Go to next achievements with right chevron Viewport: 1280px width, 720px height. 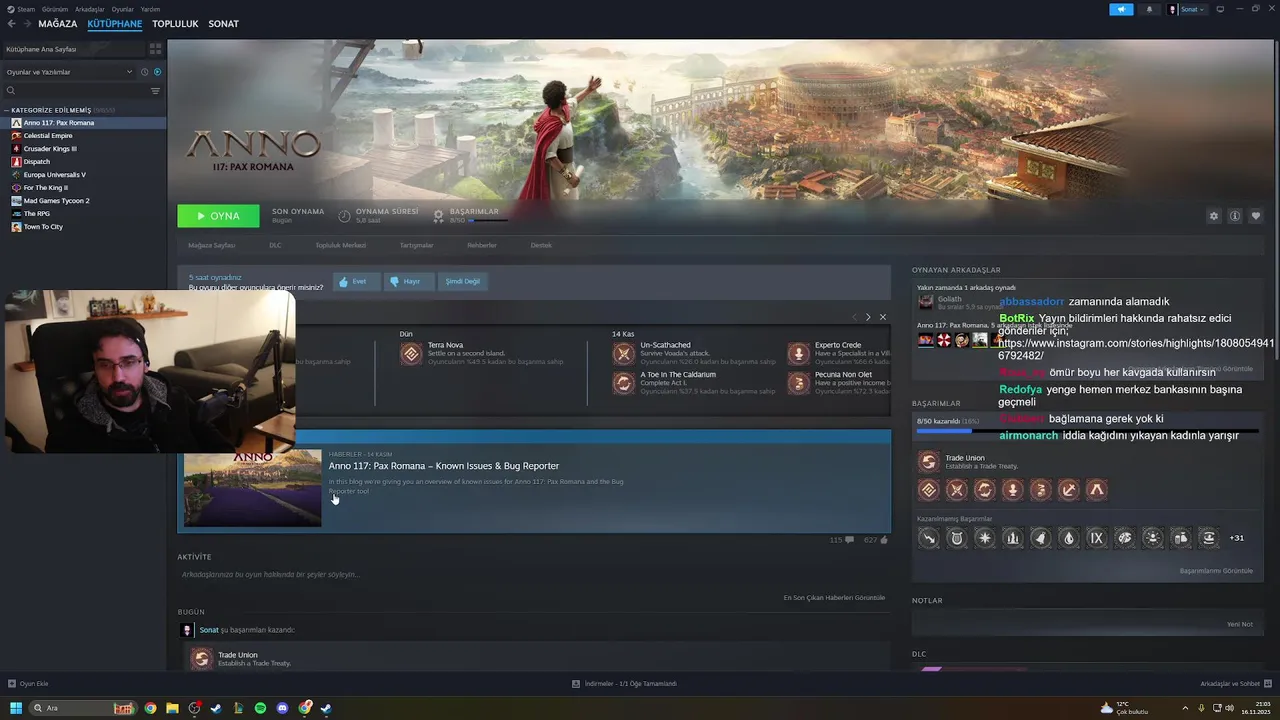(868, 317)
